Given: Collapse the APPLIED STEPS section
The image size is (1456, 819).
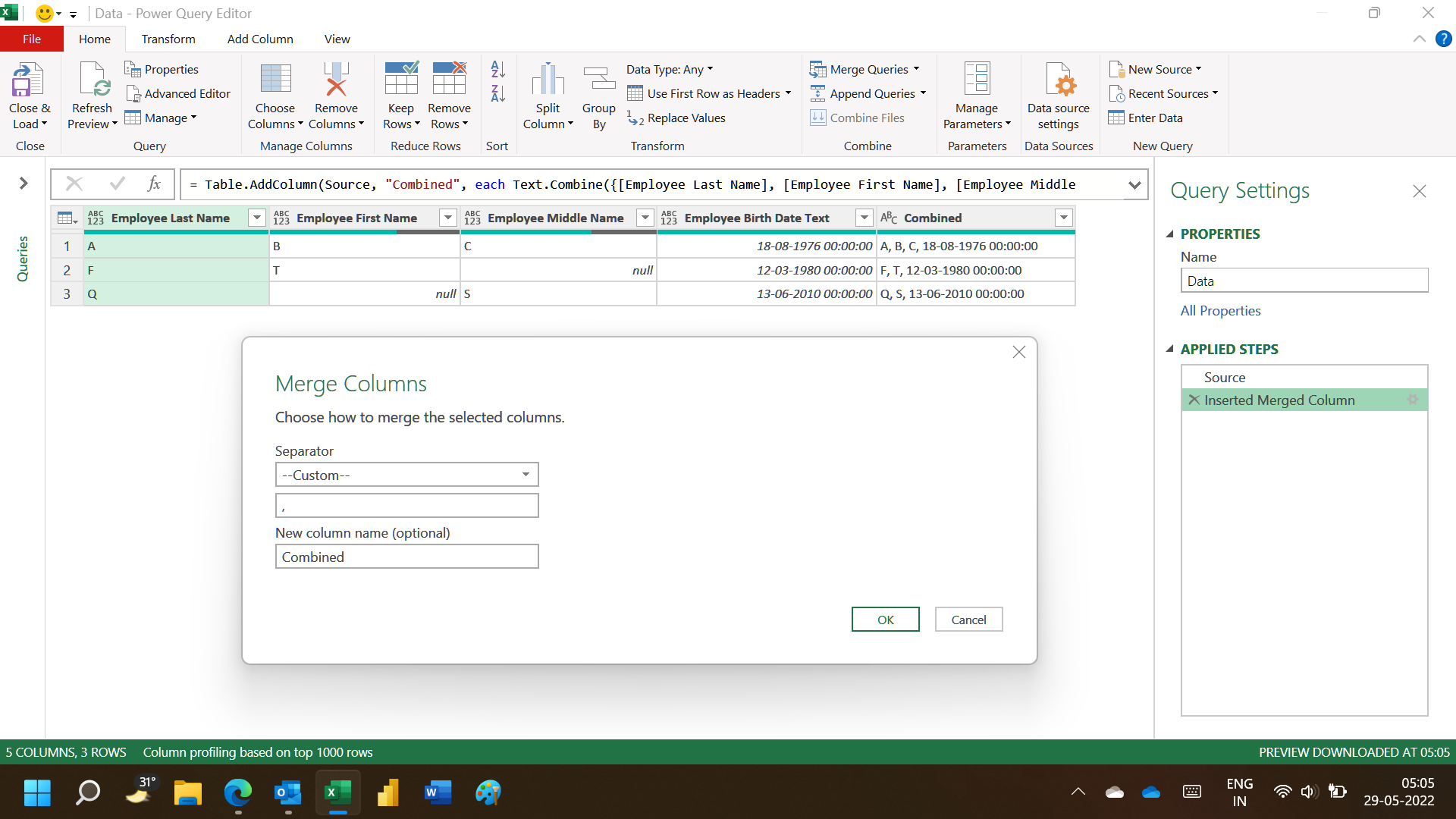Looking at the screenshot, I should [1169, 349].
